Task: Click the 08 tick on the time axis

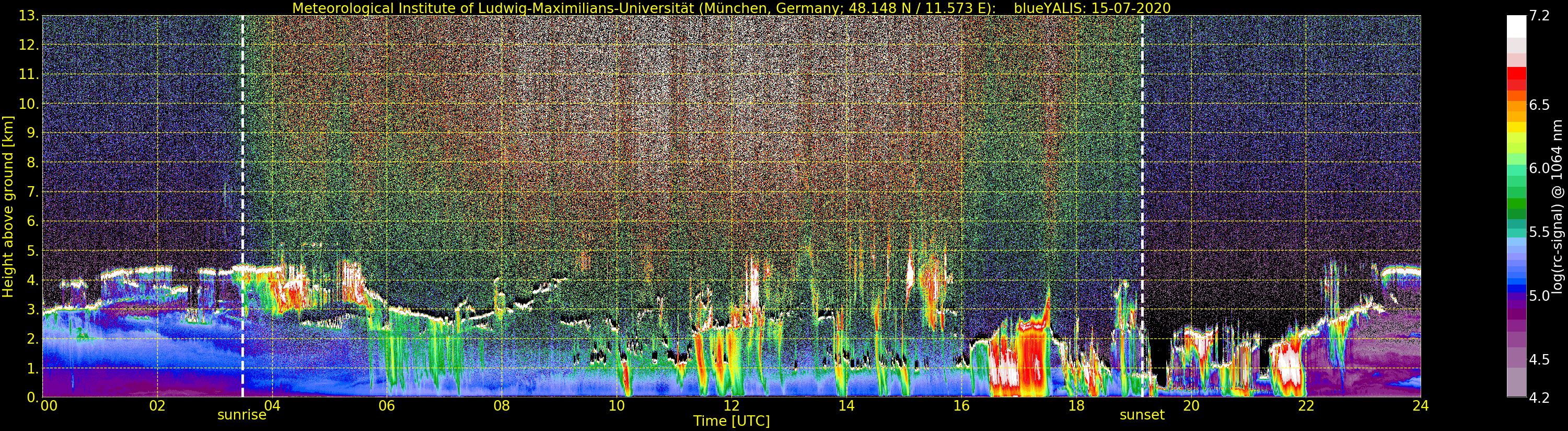Action: [x=502, y=405]
